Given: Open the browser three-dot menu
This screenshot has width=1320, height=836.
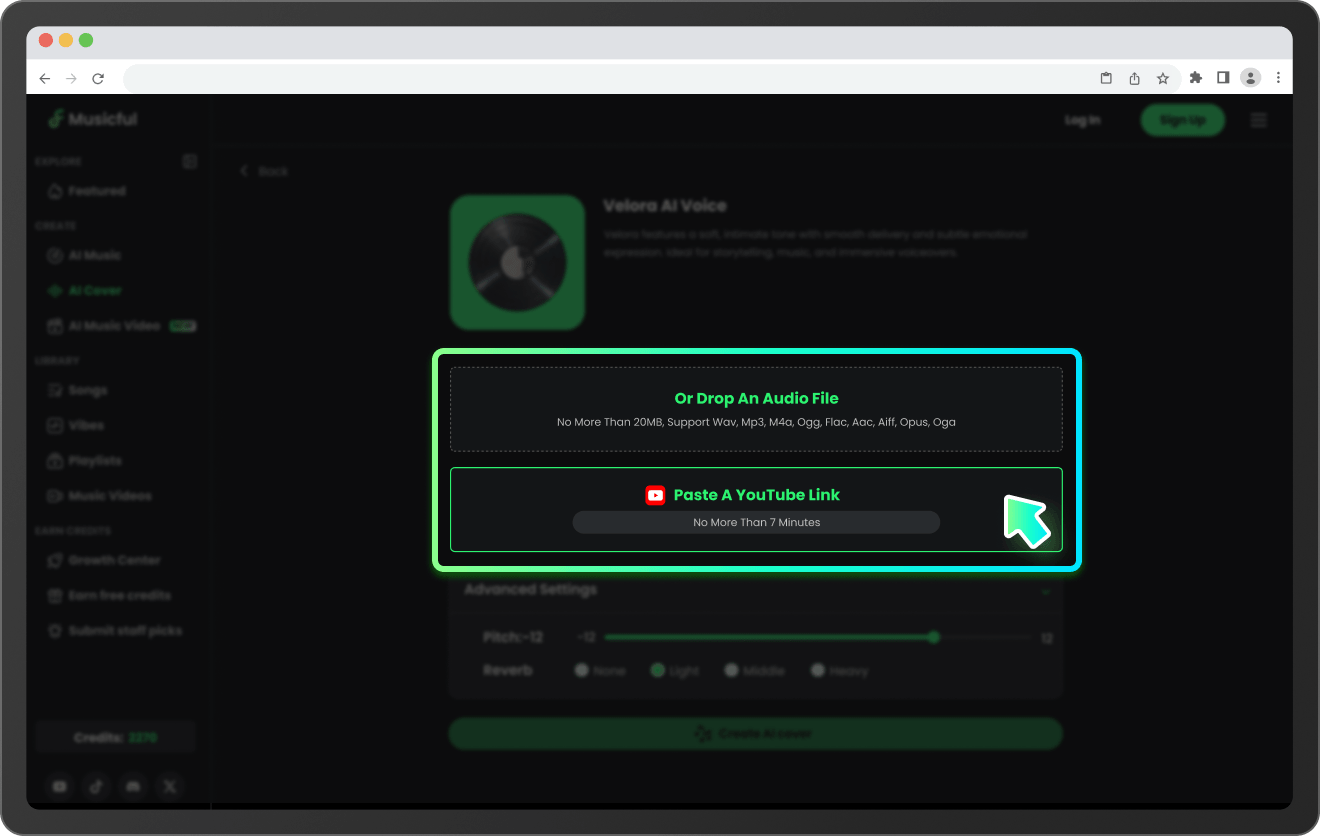Looking at the screenshot, I should coord(1278,78).
